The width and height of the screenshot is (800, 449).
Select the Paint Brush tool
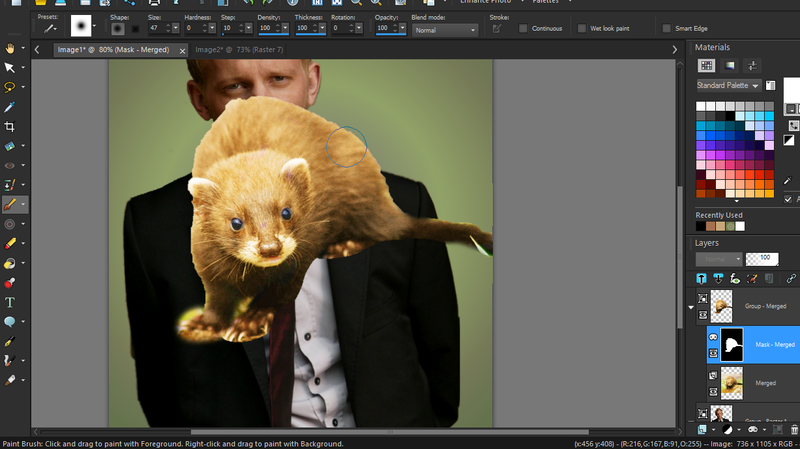(10, 205)
